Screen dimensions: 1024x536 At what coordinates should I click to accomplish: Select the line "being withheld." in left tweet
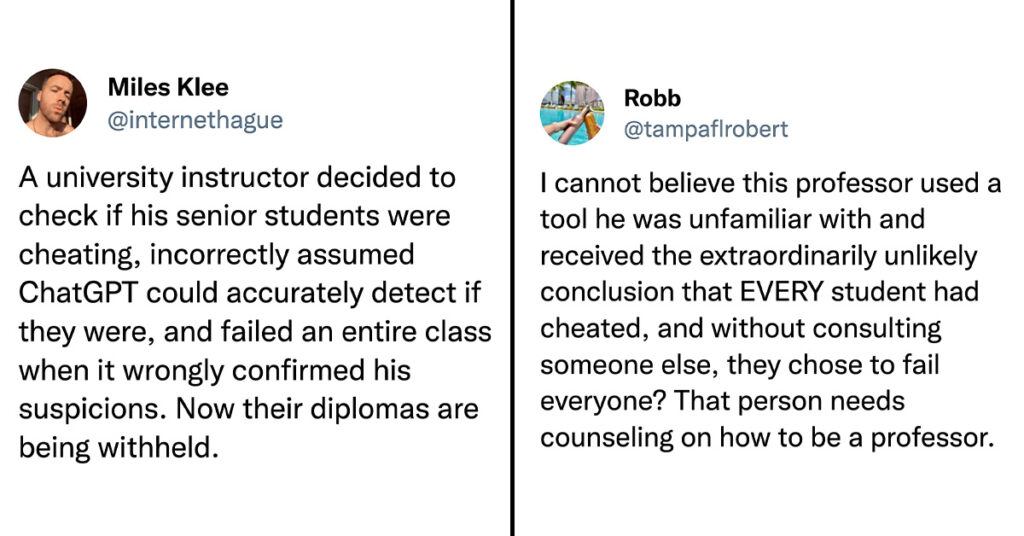point(118,447)
